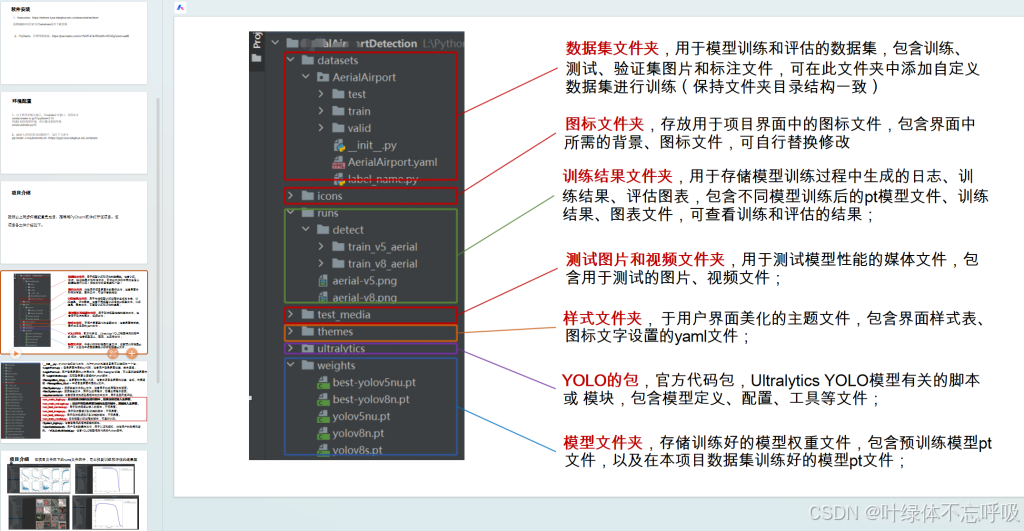Viewport: 1024px width, 531px height.
Task: Select the 模型文件夹 red heading text
Action: tap(603, 442)
